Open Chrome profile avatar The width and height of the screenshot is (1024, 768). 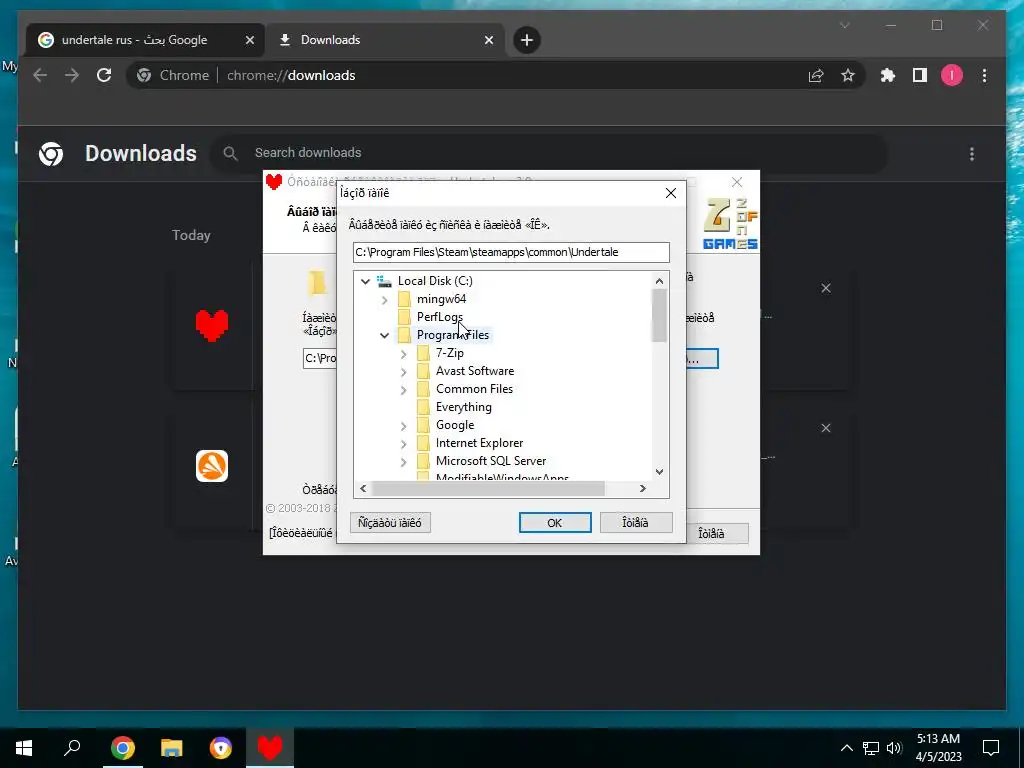tap(952, 76)
